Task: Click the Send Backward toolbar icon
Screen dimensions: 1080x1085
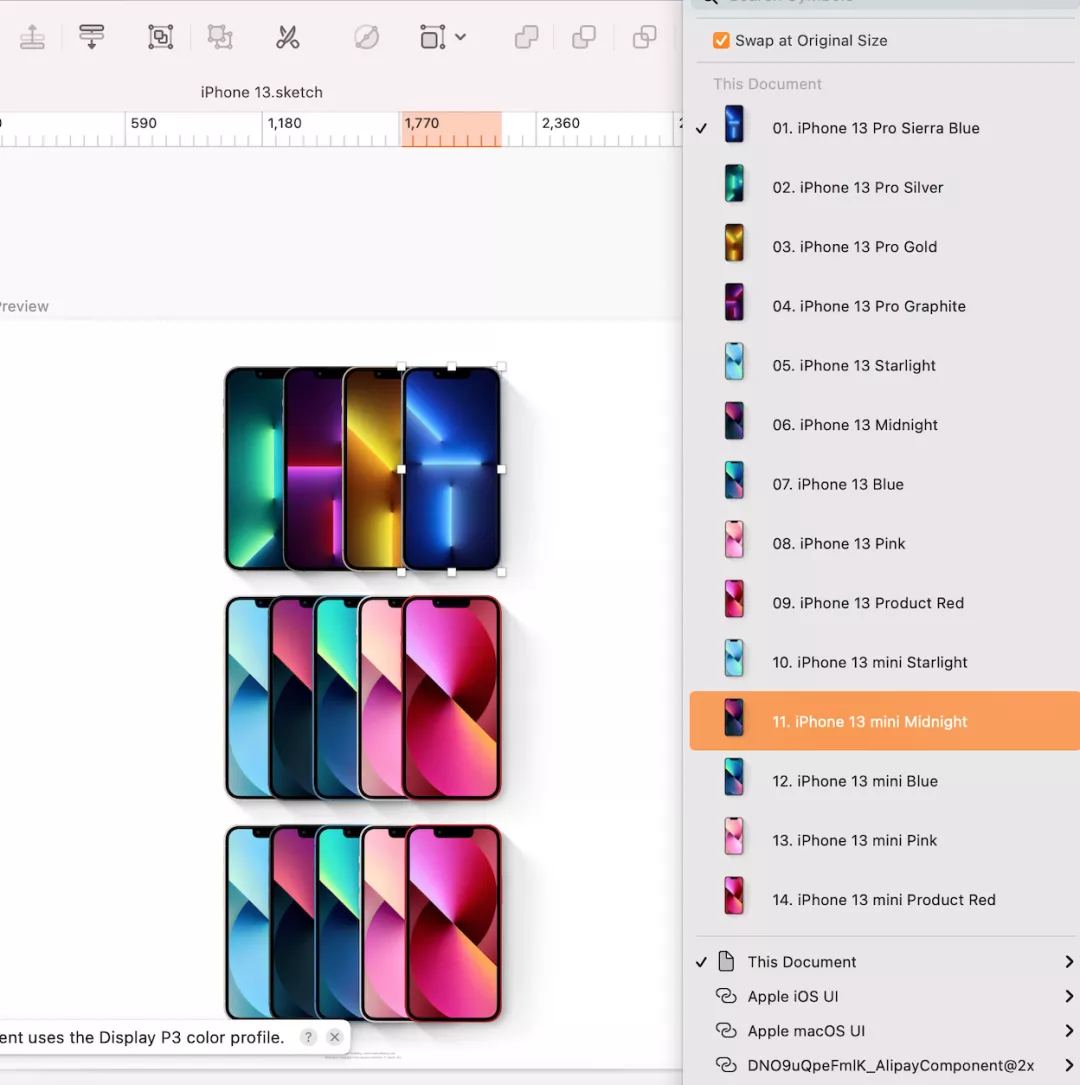Action: click(x=91, y=38)
